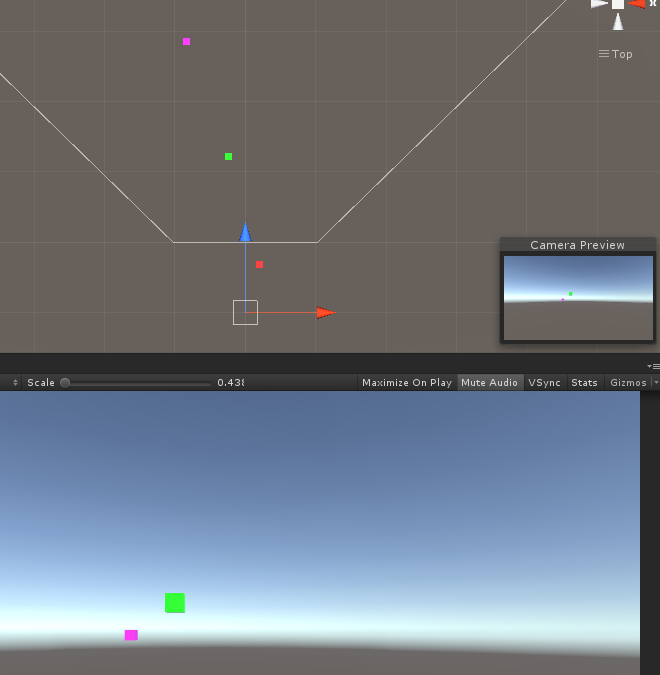Viewport: 660px width, 675px height.
Task: Click the blue Z-axis move arrow
Action: click(245, 232)
